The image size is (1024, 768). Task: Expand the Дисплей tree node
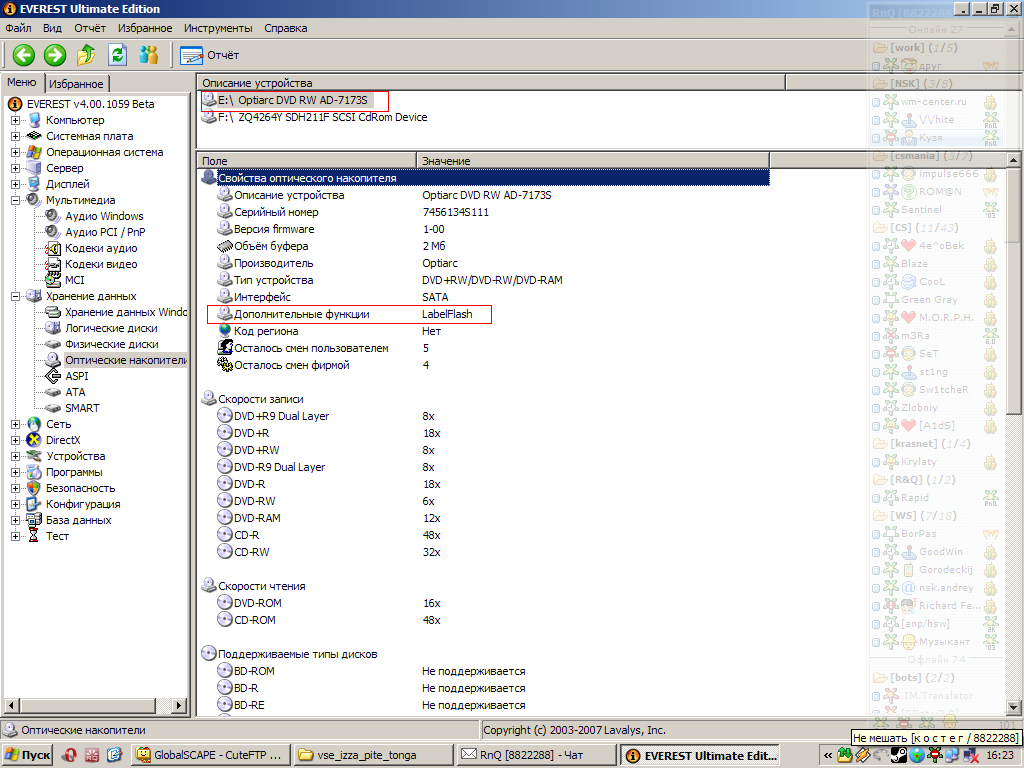[x=15, y=184]
